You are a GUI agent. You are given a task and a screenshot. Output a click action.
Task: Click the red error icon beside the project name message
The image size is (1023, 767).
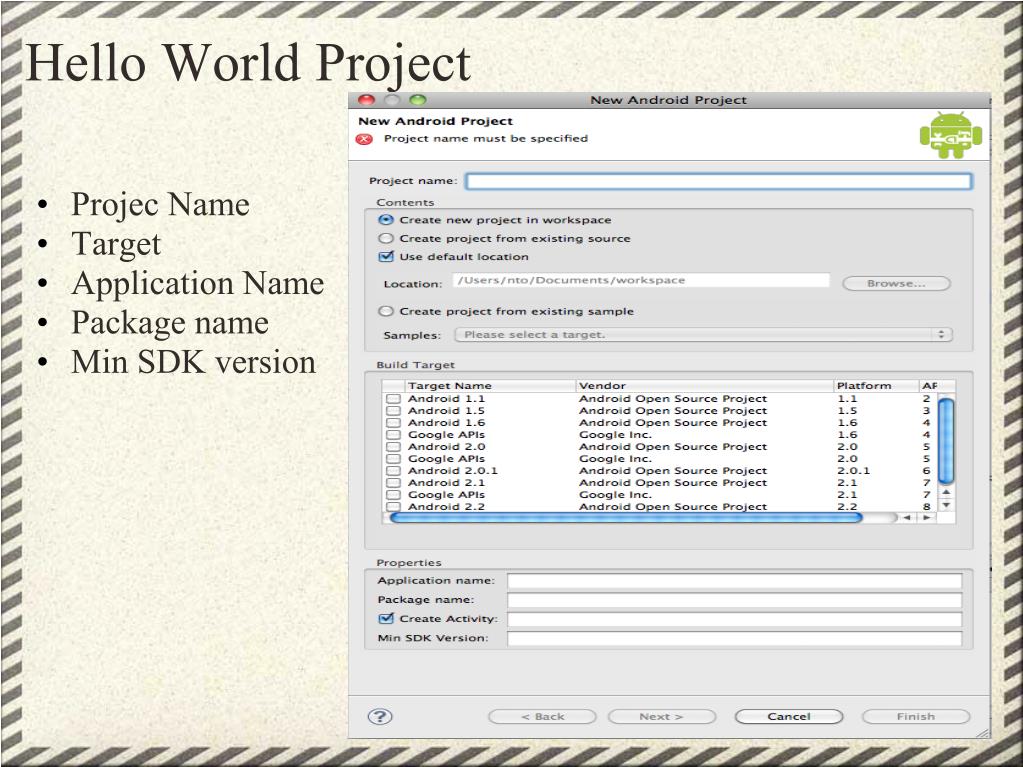(364, 139)
